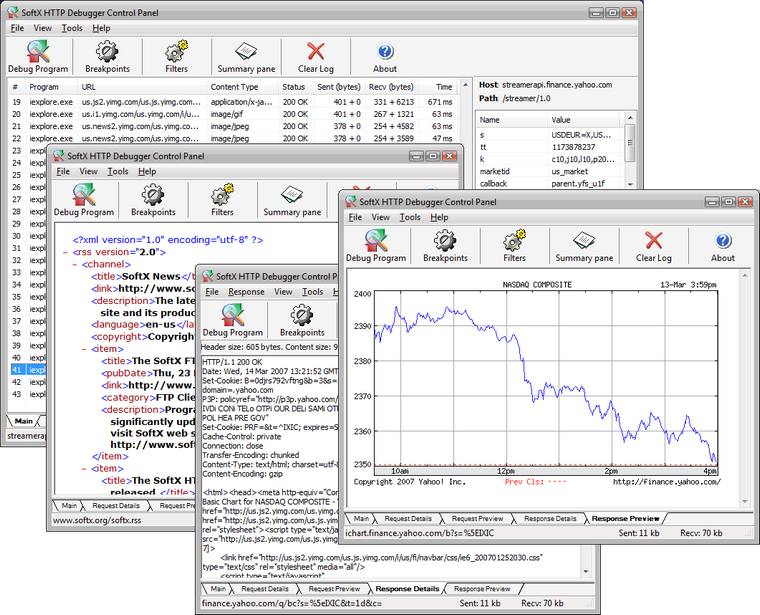Click summary pane scrollbar down arrow
Image resolution: width=760 pixels, height=615 pixels.
(x=630, y=184)
